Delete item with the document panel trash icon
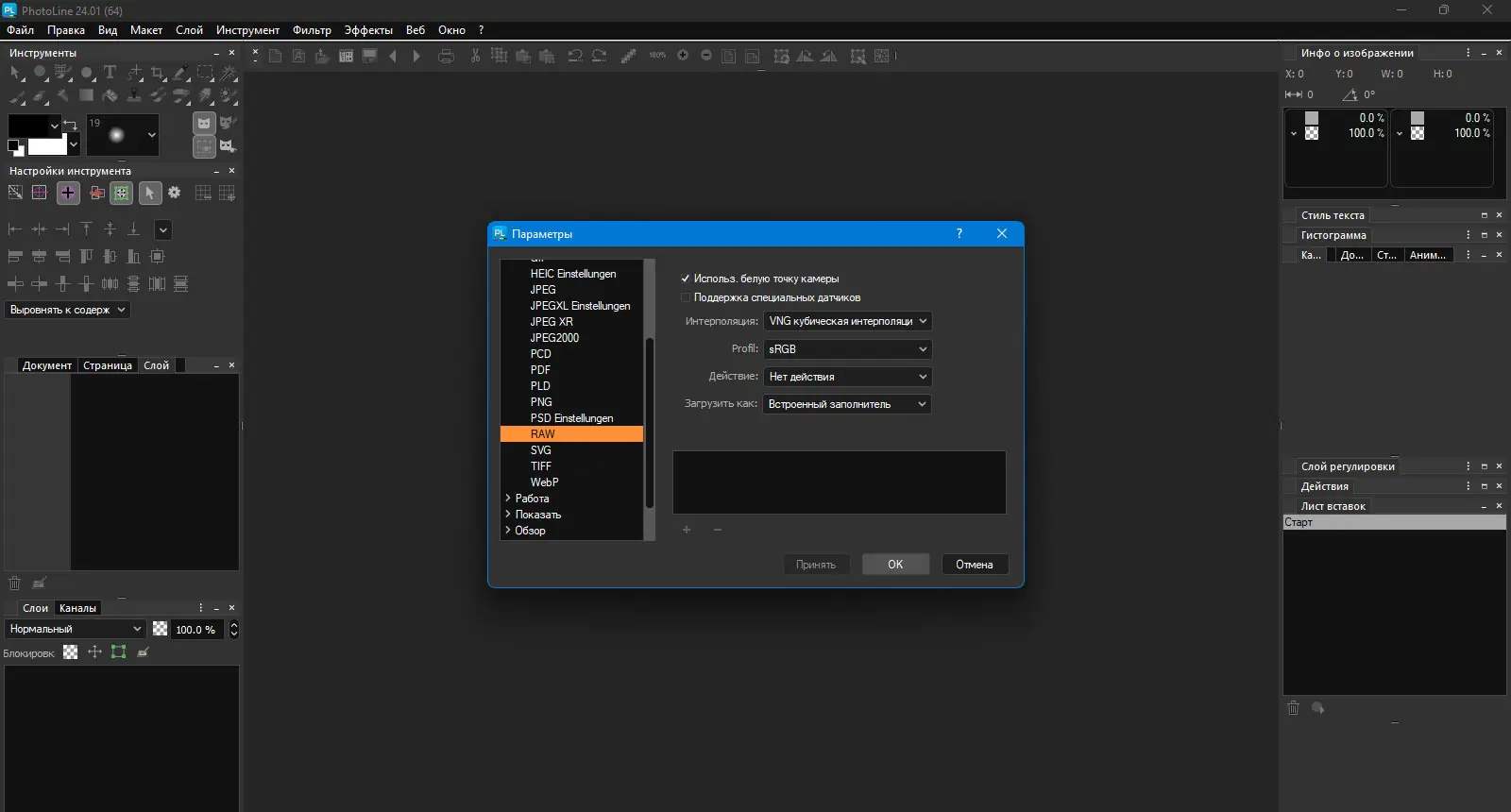The height and width of the screenshot is (812, 1511). coord(15,583)
